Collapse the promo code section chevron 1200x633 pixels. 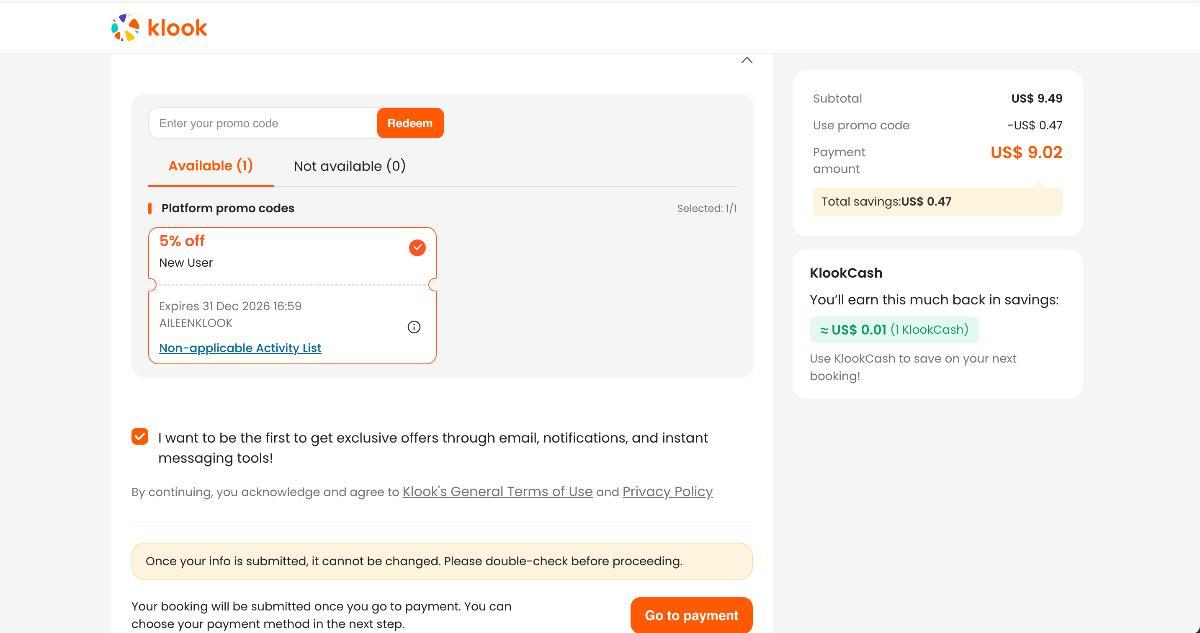click(746, 60)
